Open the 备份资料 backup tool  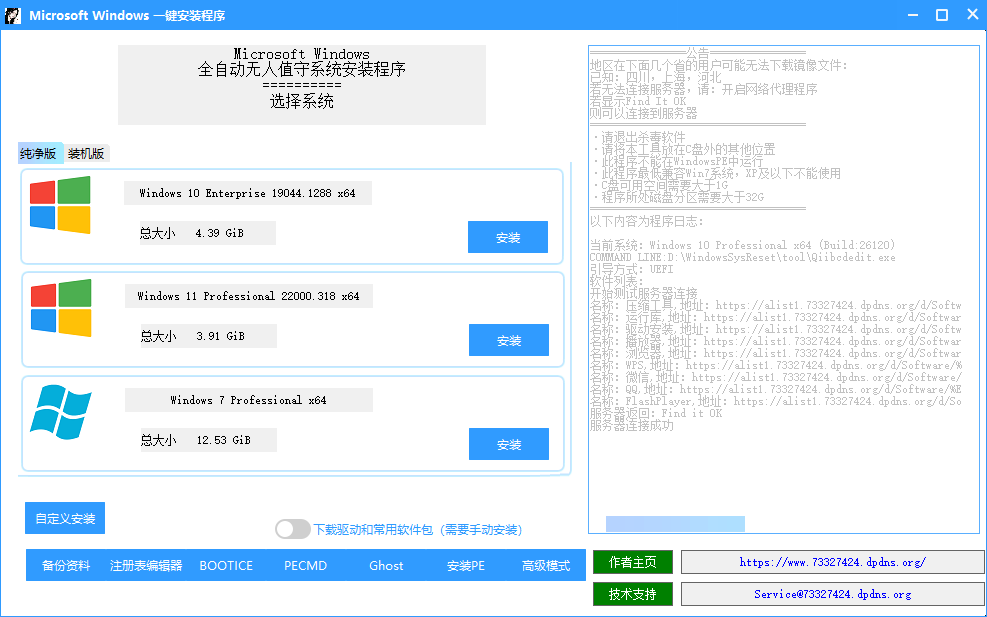point(66,565)
